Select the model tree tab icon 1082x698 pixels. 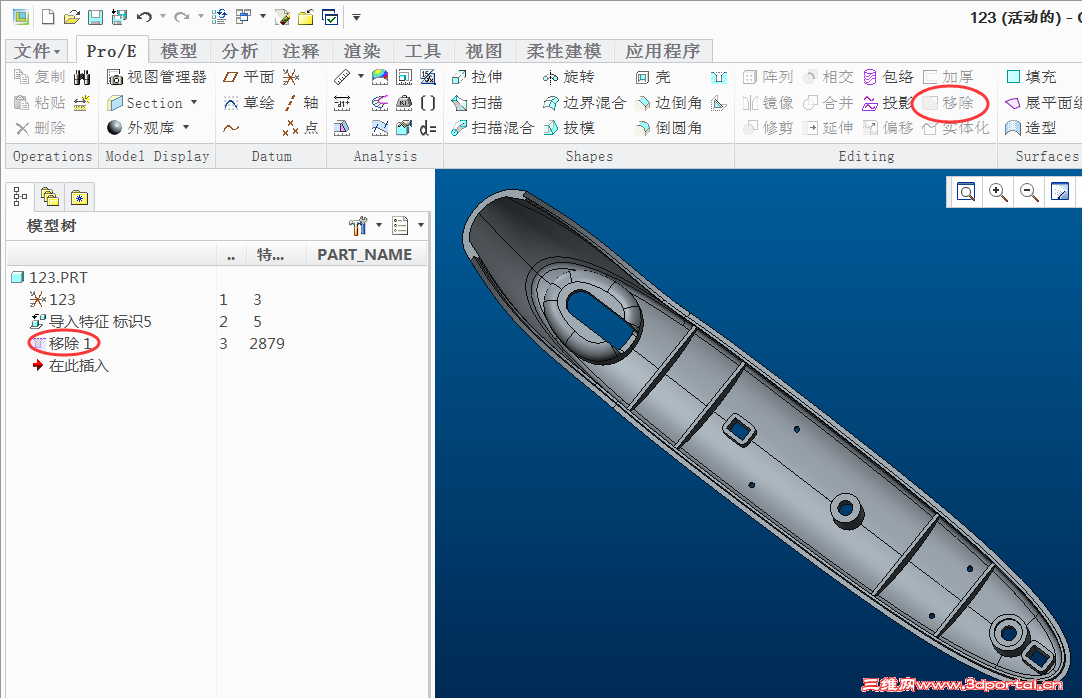coord(21,197)
